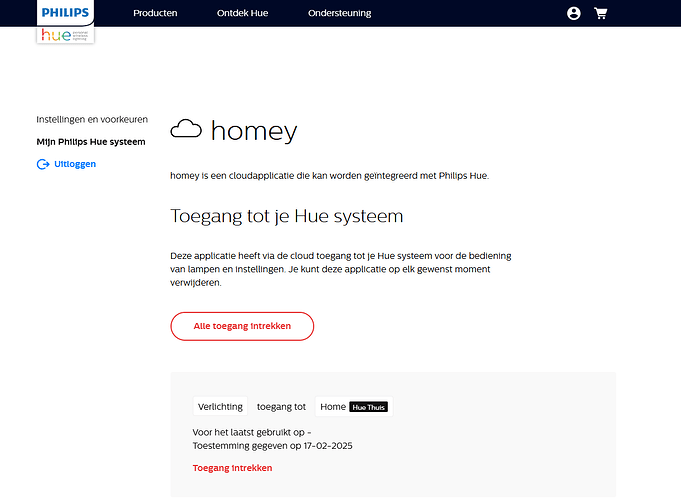Click paragraph starting Deze applicatie heeft

[341, 269]
